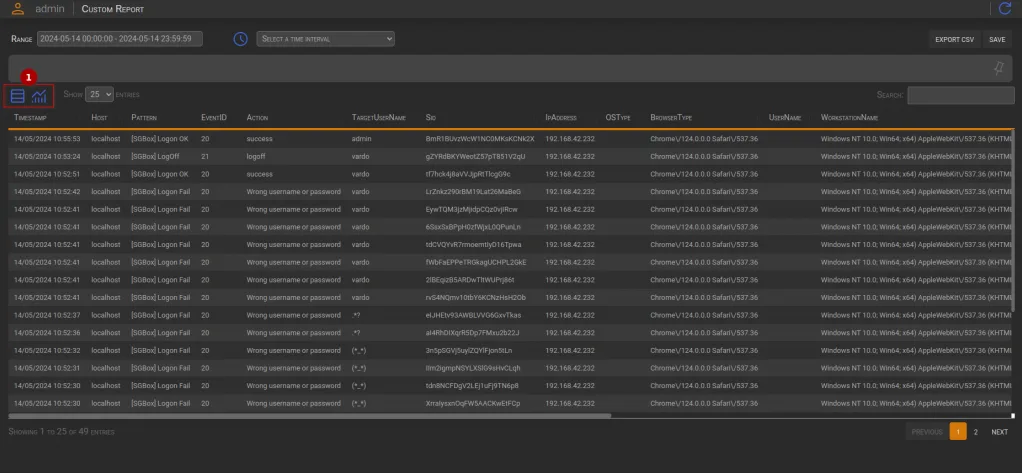Screen dimensions: 1022x474
Task: Select timestamp 14/05/2024 10:53:24
Action: pos(47,156)
